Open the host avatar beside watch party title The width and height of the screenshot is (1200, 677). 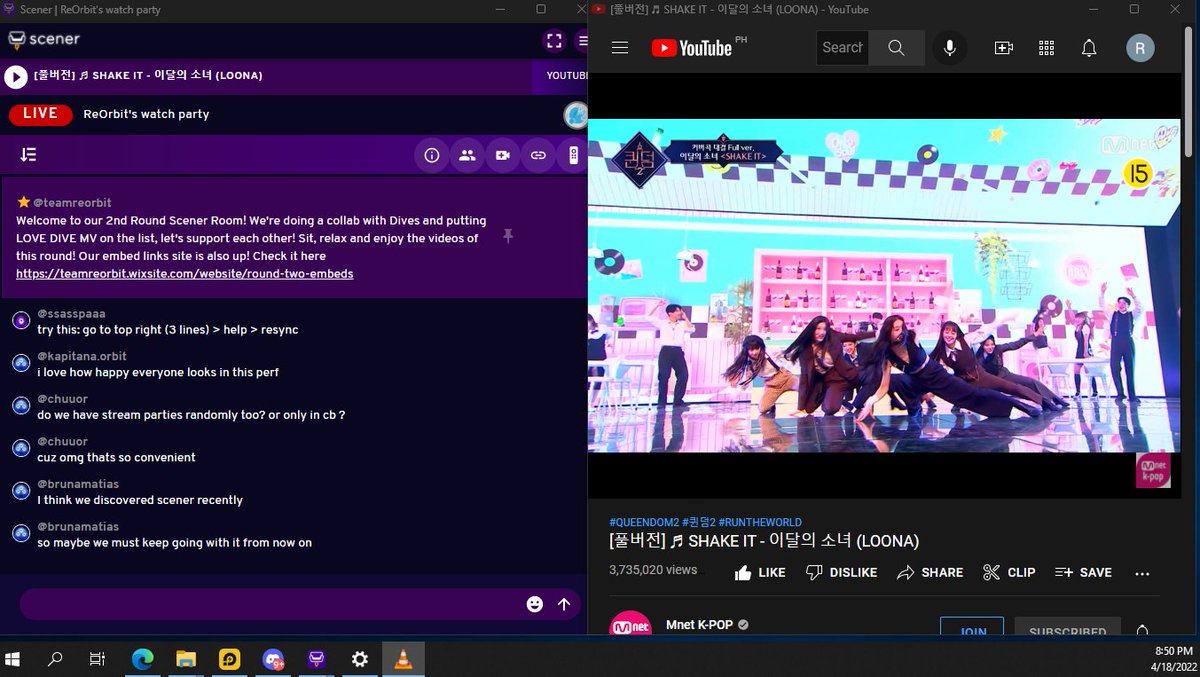pos(575,114)
